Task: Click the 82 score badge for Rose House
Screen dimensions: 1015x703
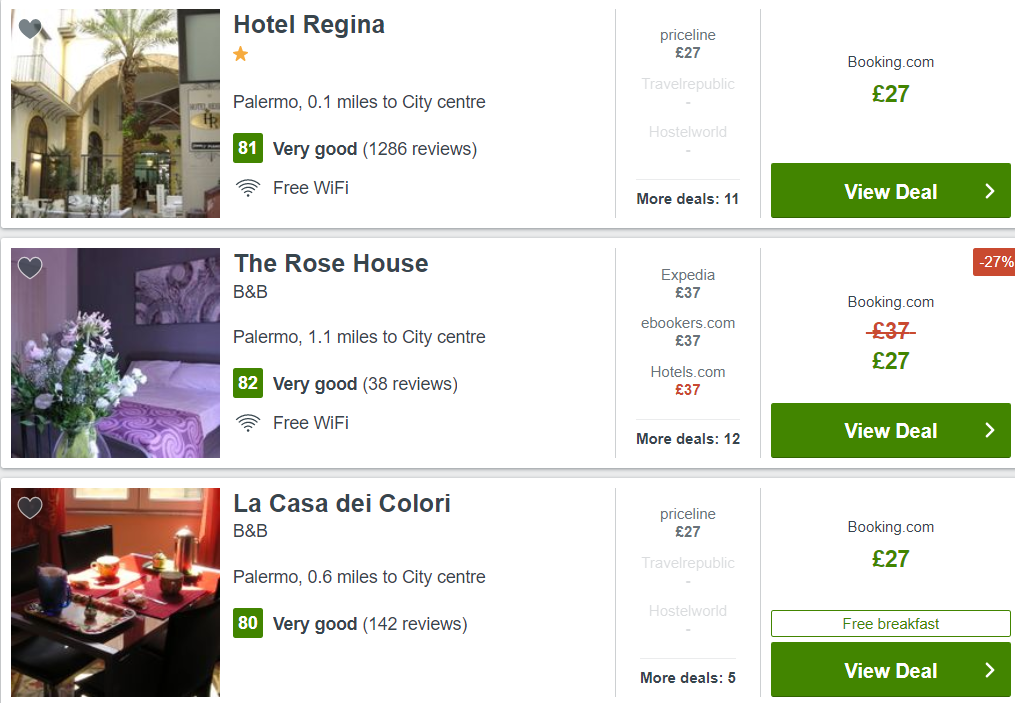Action: [x=248, y=383]
